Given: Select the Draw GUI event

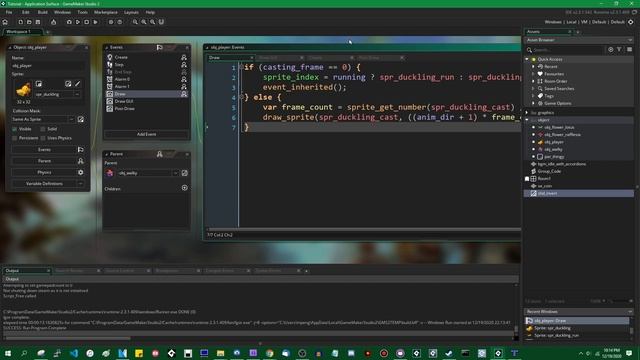Looking at the screenshot, I should [x=124, y=101].
